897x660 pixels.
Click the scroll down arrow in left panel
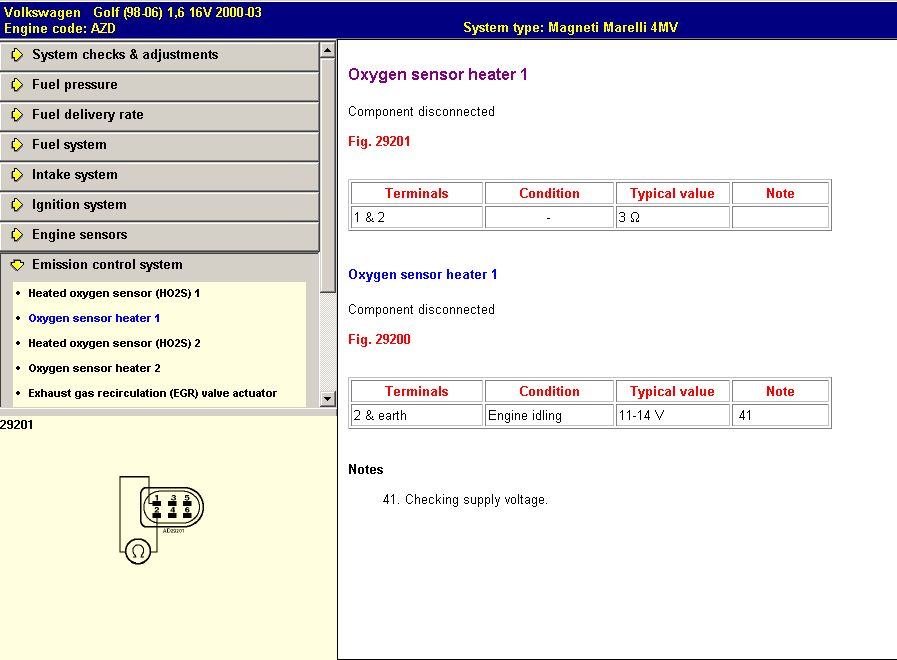[x=327, y=399]
